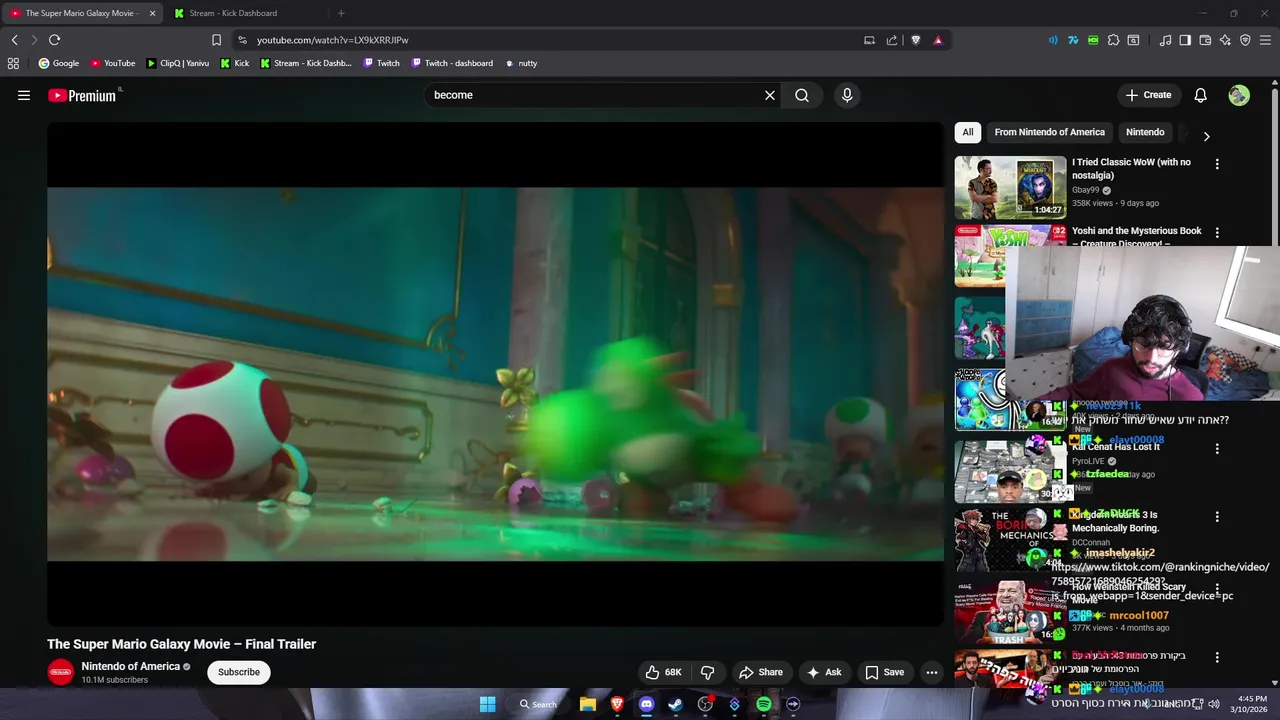Switch to Super Mario Galaxy Movie tab
The image size is (1280, 720).
pos(82,13)
